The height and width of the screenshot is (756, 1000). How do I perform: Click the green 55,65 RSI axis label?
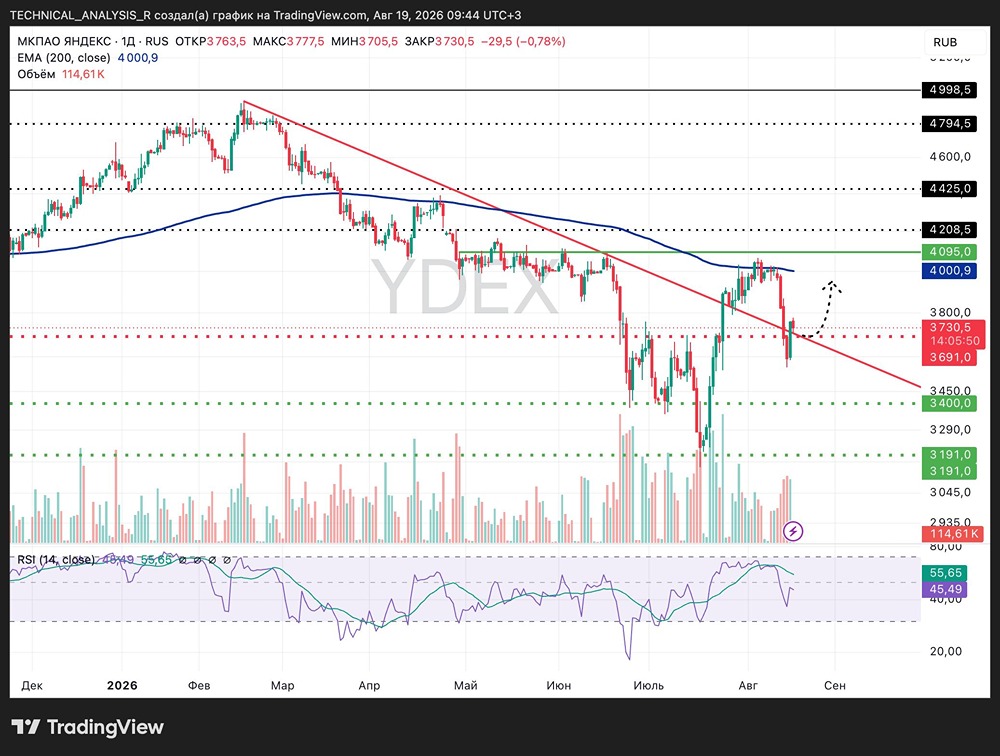tap(945, 573)
